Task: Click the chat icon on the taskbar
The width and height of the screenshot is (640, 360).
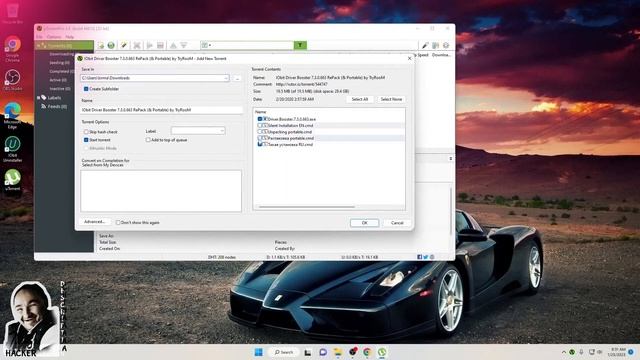Action: click(323, 352)
